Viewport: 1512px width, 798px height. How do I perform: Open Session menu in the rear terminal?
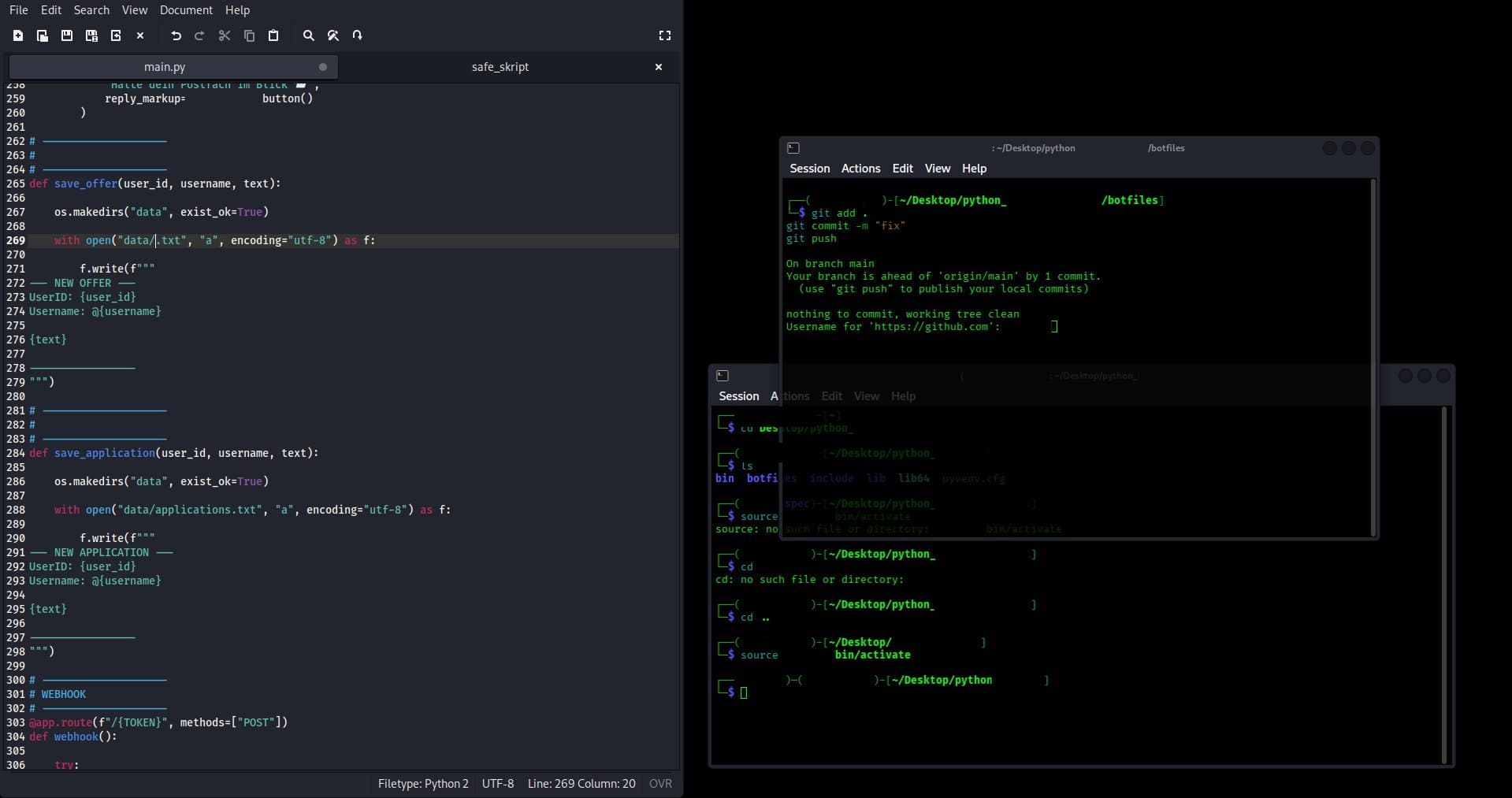tap(739, 396)
